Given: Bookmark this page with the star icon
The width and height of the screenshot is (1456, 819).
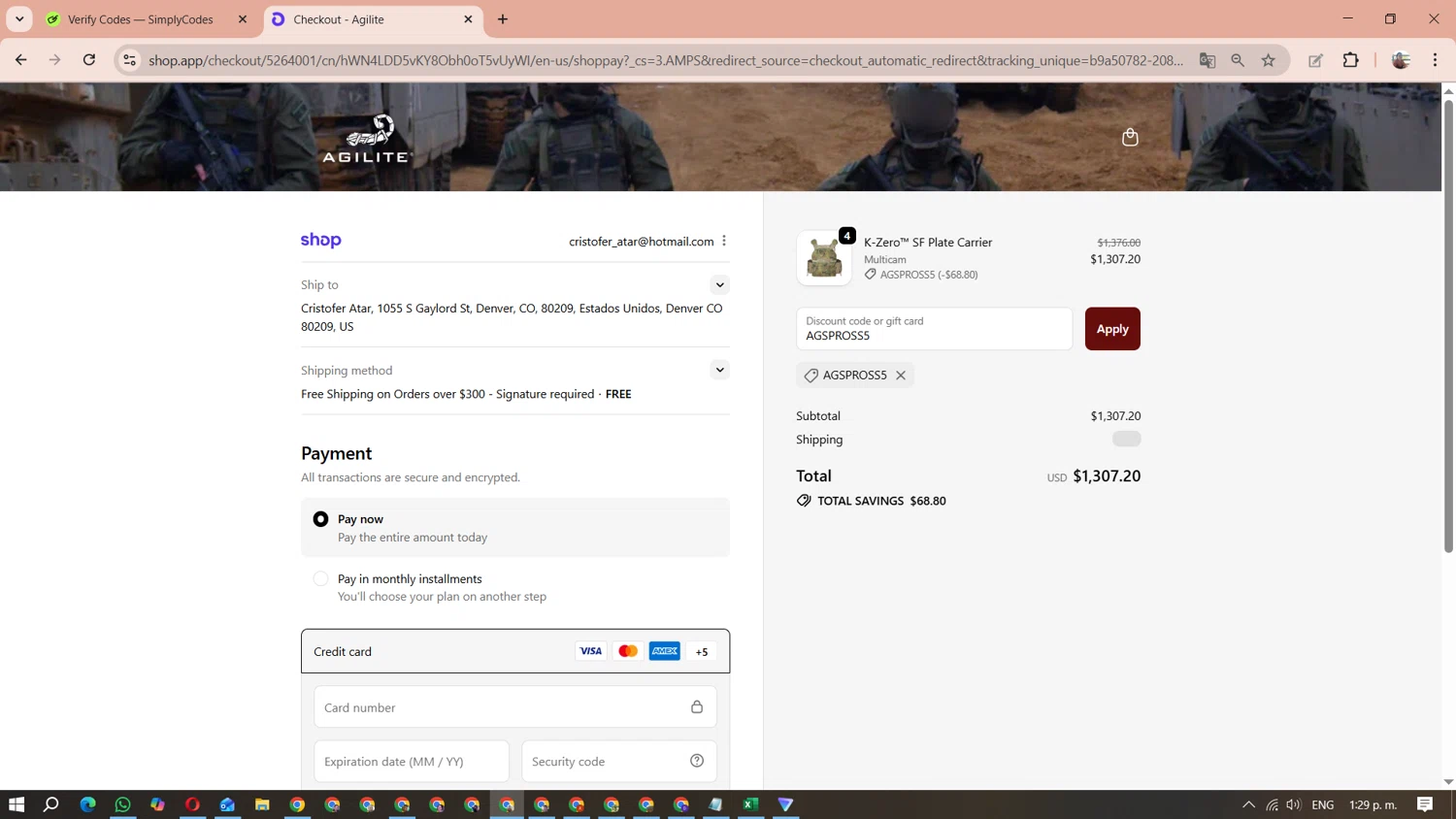Looking at the screenshot, I should [x=1269, y=60].
